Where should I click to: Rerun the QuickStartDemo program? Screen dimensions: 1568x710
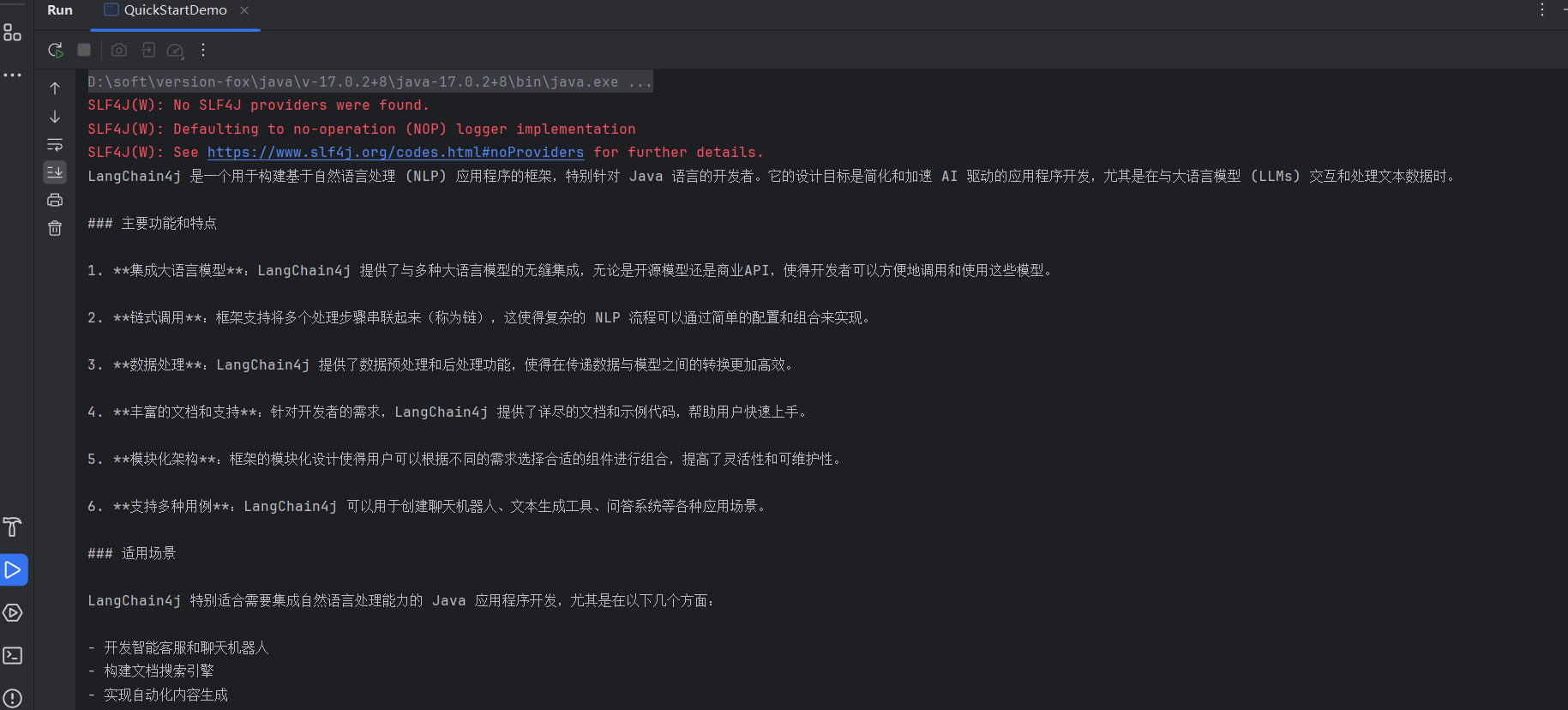56,51
